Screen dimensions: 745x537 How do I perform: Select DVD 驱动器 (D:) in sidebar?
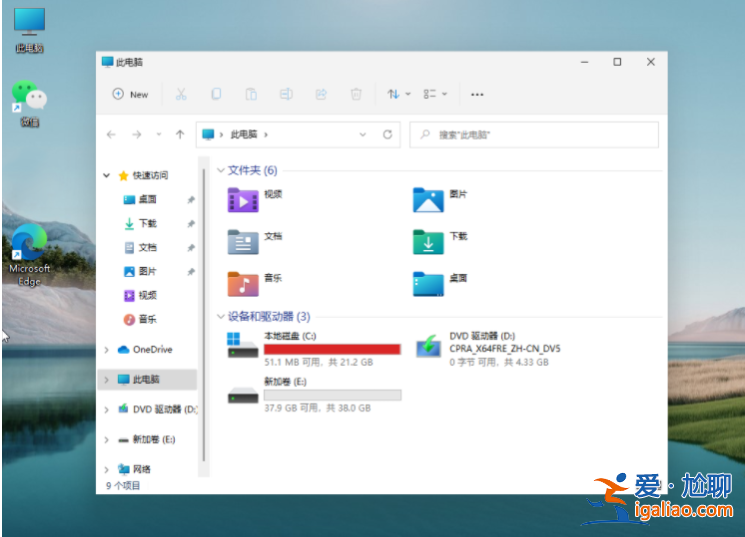coord(164,409)
